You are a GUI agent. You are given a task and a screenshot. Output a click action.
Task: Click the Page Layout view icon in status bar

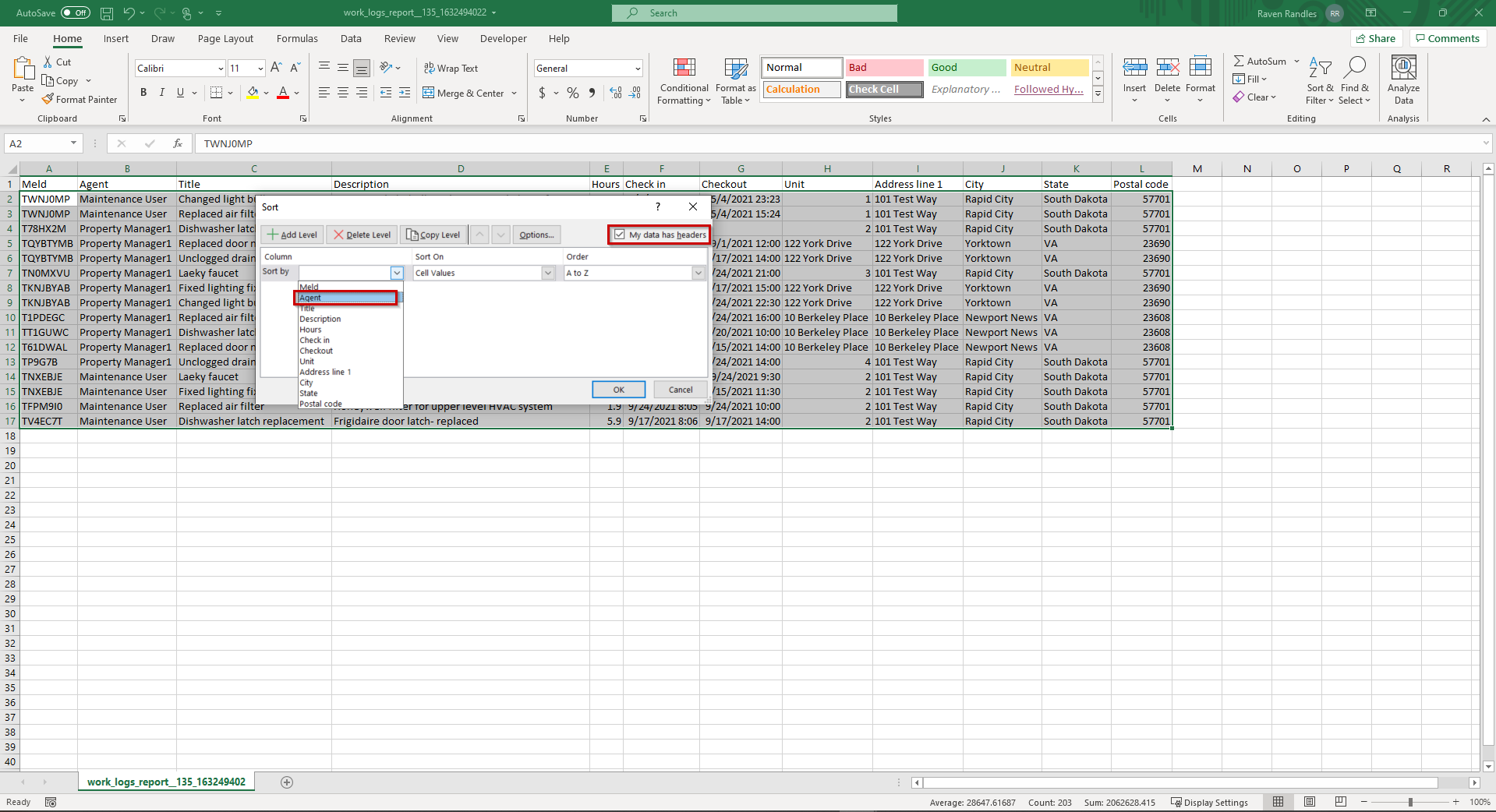tap(1310, 802)
